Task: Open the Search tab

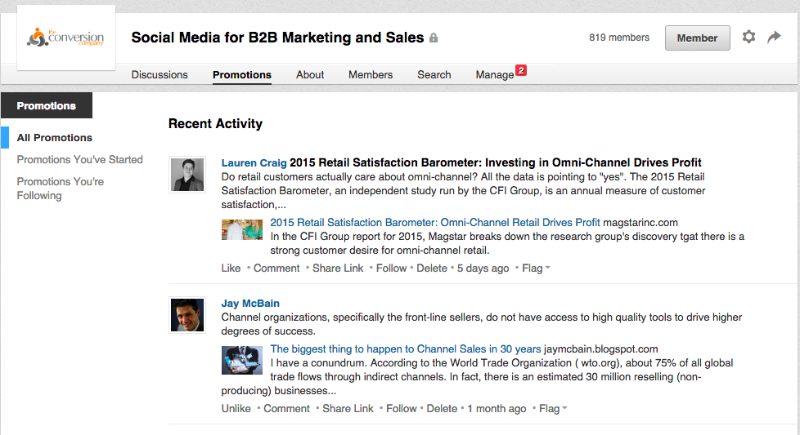Action: [x=434, y=74]
